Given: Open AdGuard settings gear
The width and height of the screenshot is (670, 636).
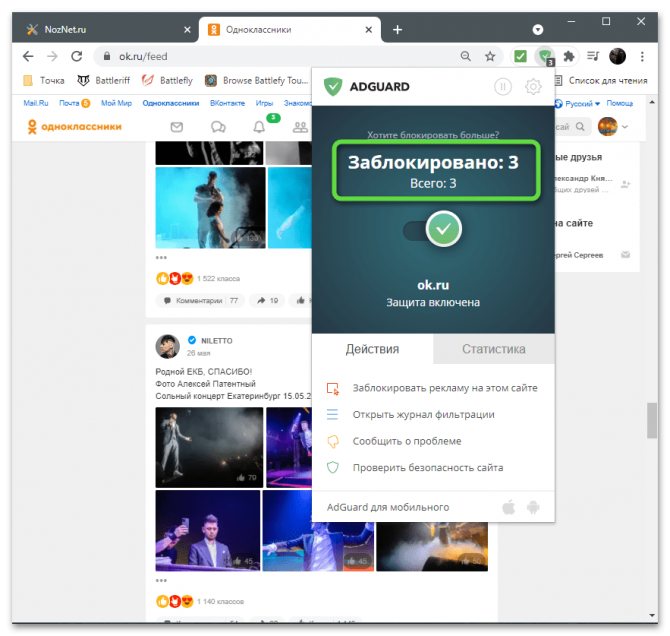Looking at the screenshot, I should click(x=533, y=87).
